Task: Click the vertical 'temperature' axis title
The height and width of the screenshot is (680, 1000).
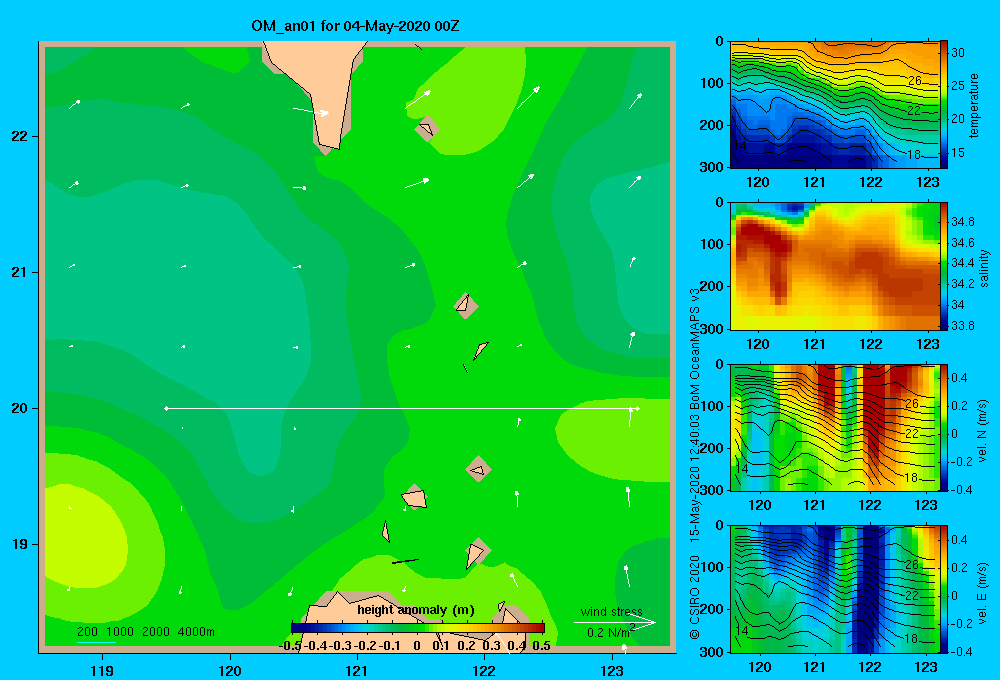Action: [974, 105]
